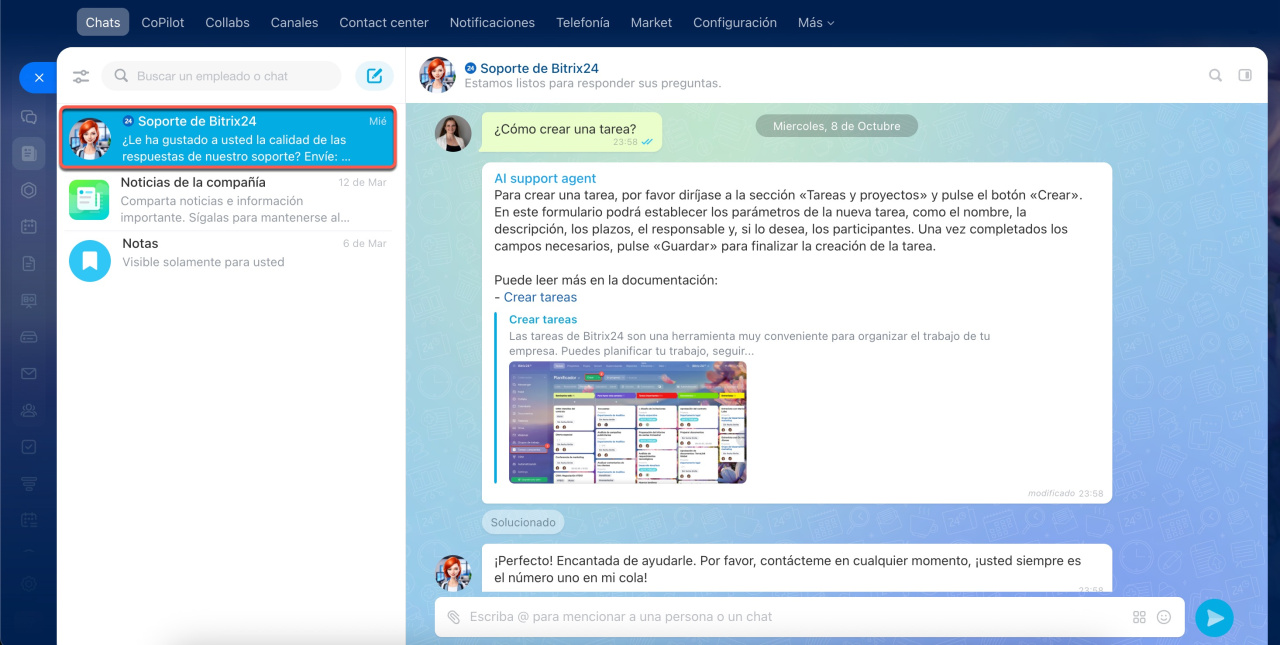Start a new chat with compose icon
Viewport: 1280px width, 645px height.
point(374,76)
